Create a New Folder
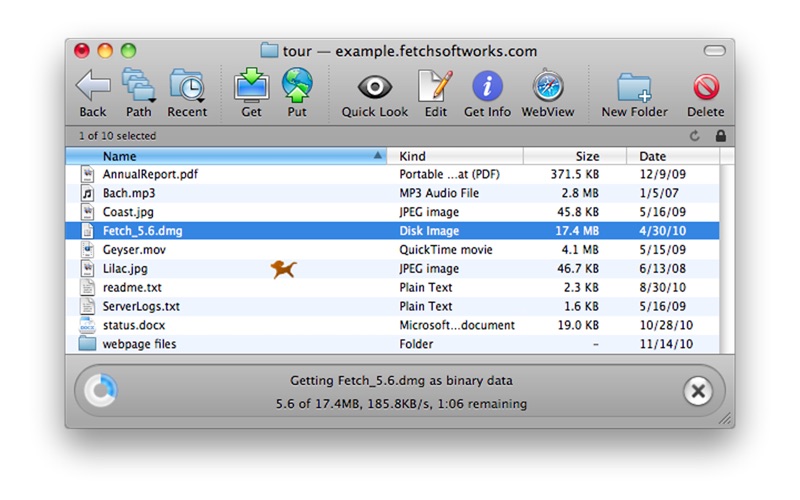800x500 pixels. (x=634, y=87)
